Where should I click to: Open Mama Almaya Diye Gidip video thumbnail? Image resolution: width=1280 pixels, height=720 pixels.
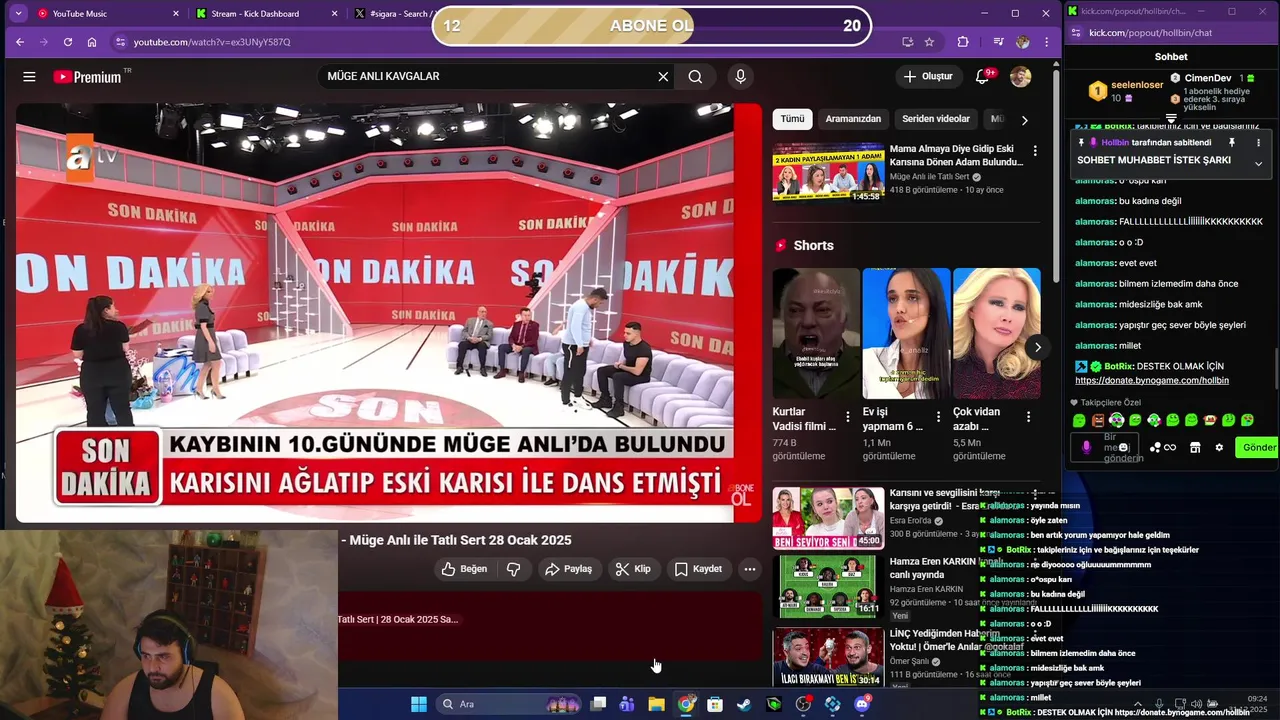tap(828, 172)
